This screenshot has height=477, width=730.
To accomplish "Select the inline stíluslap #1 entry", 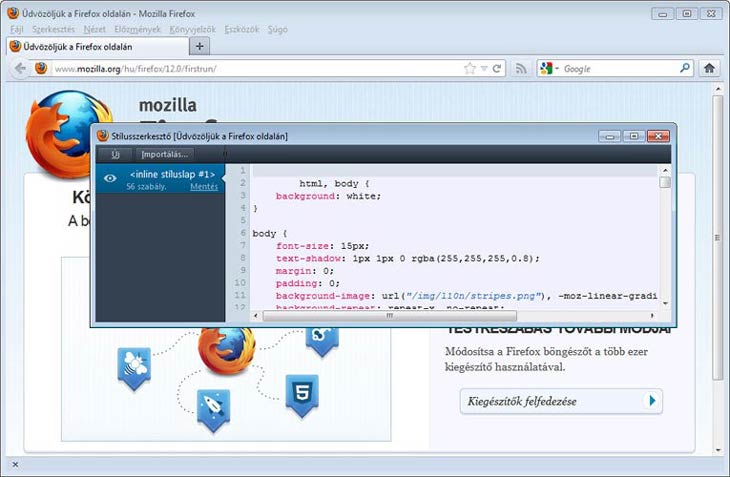I will point(160,179).
